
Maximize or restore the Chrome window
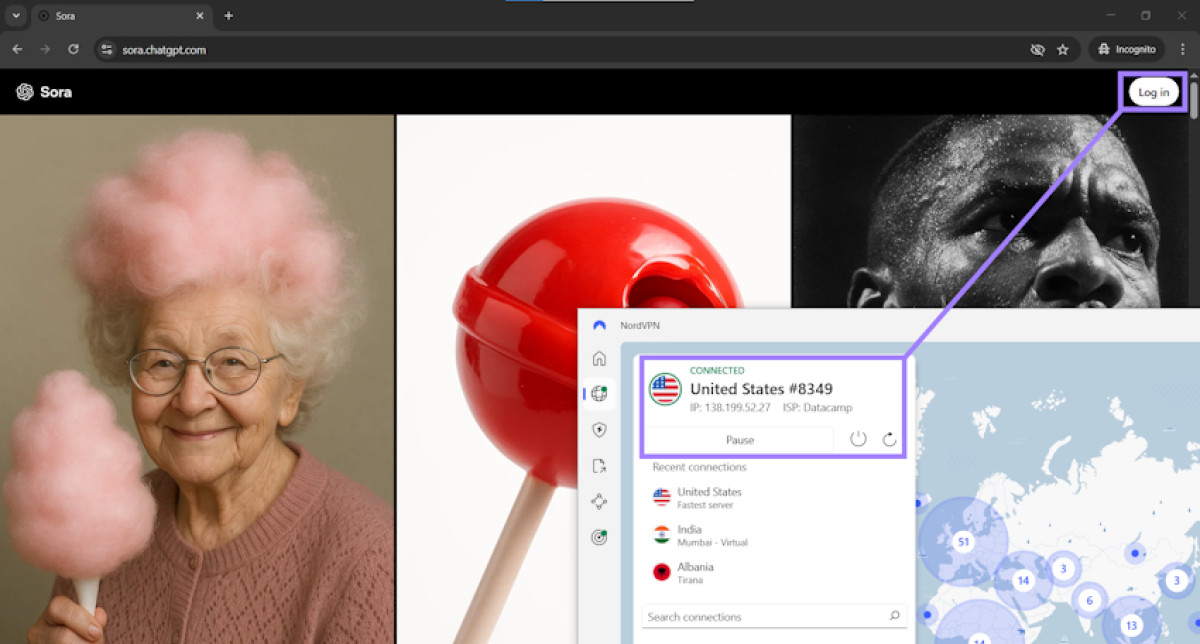tap(1146, 16)
